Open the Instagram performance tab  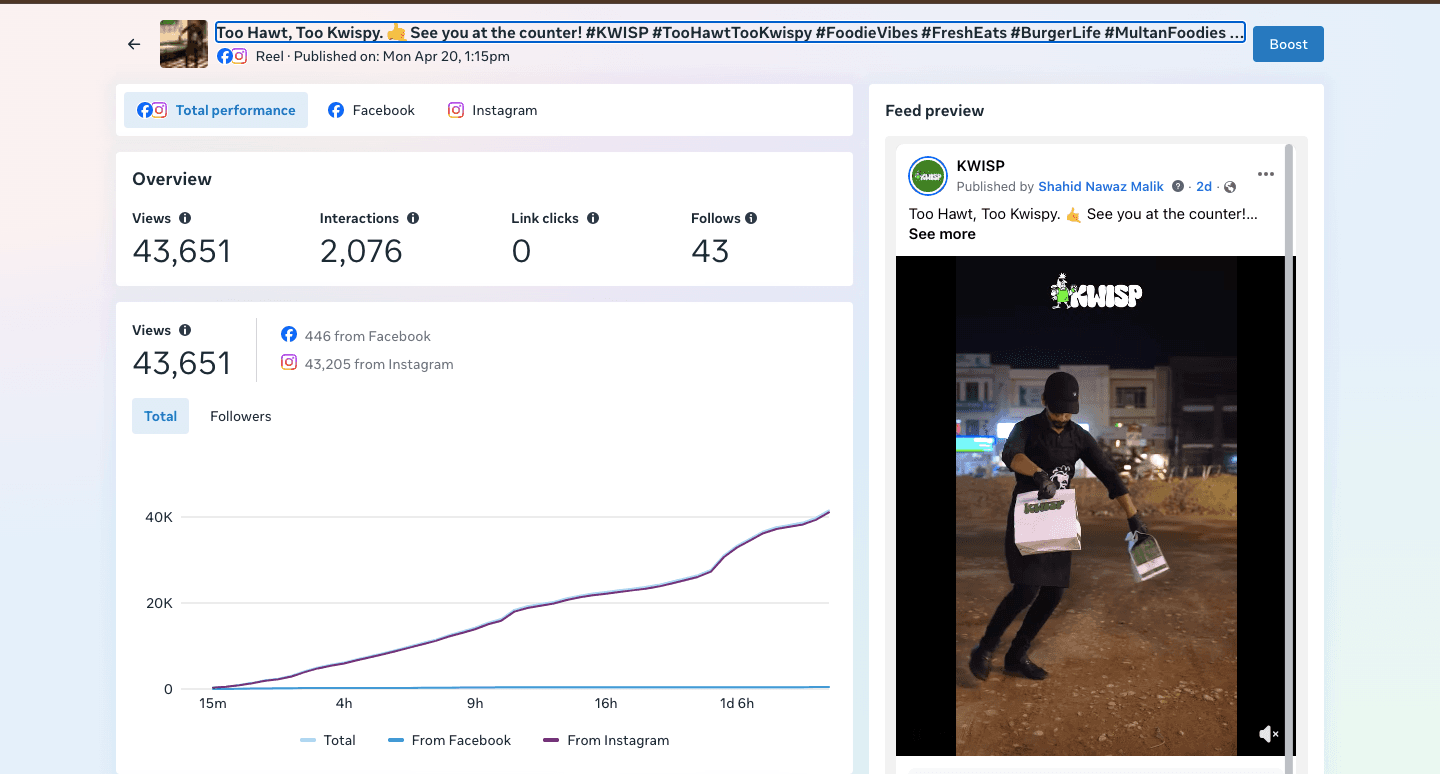pyautogui.click(x=492, y=110)
